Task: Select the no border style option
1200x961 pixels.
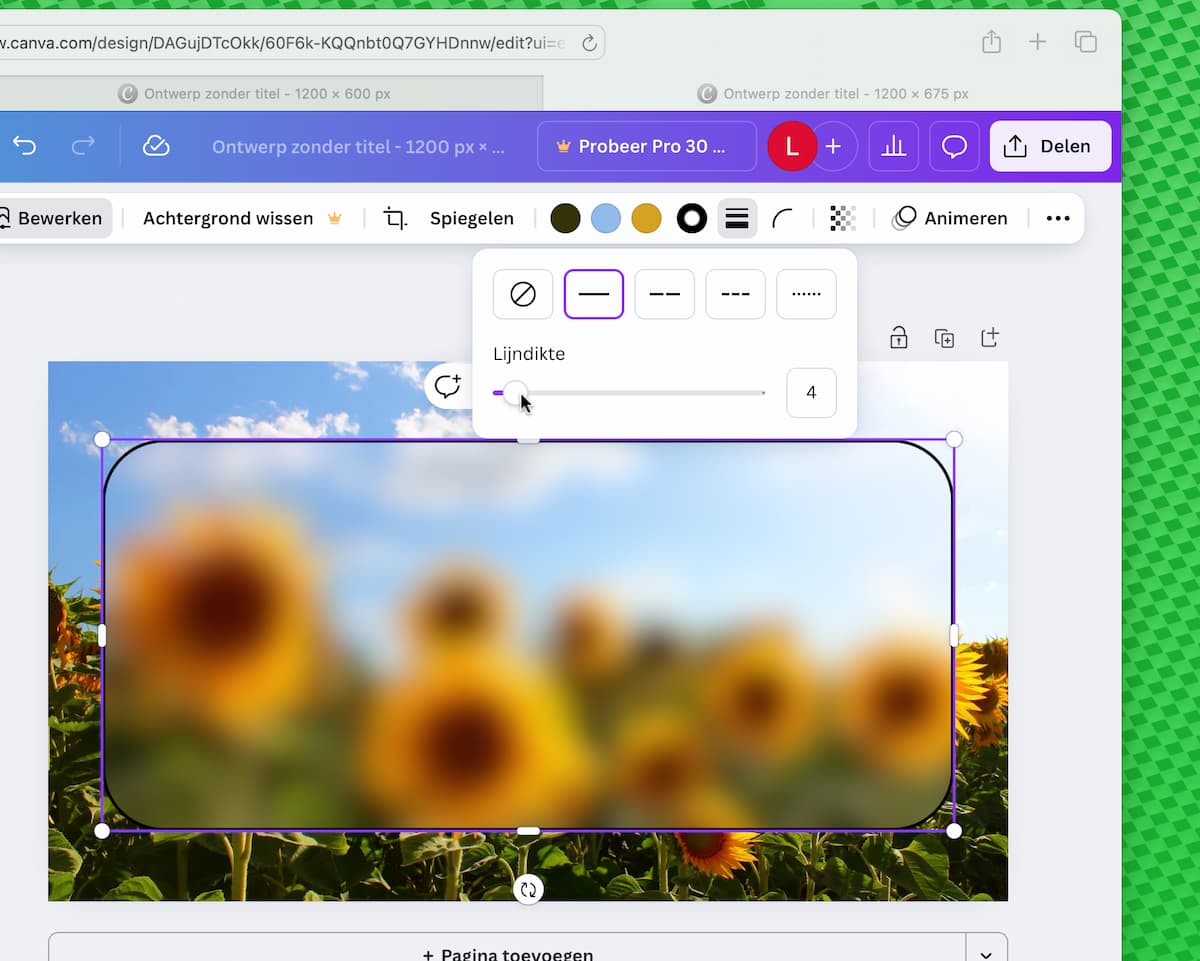Action: (x=523, y=294)
